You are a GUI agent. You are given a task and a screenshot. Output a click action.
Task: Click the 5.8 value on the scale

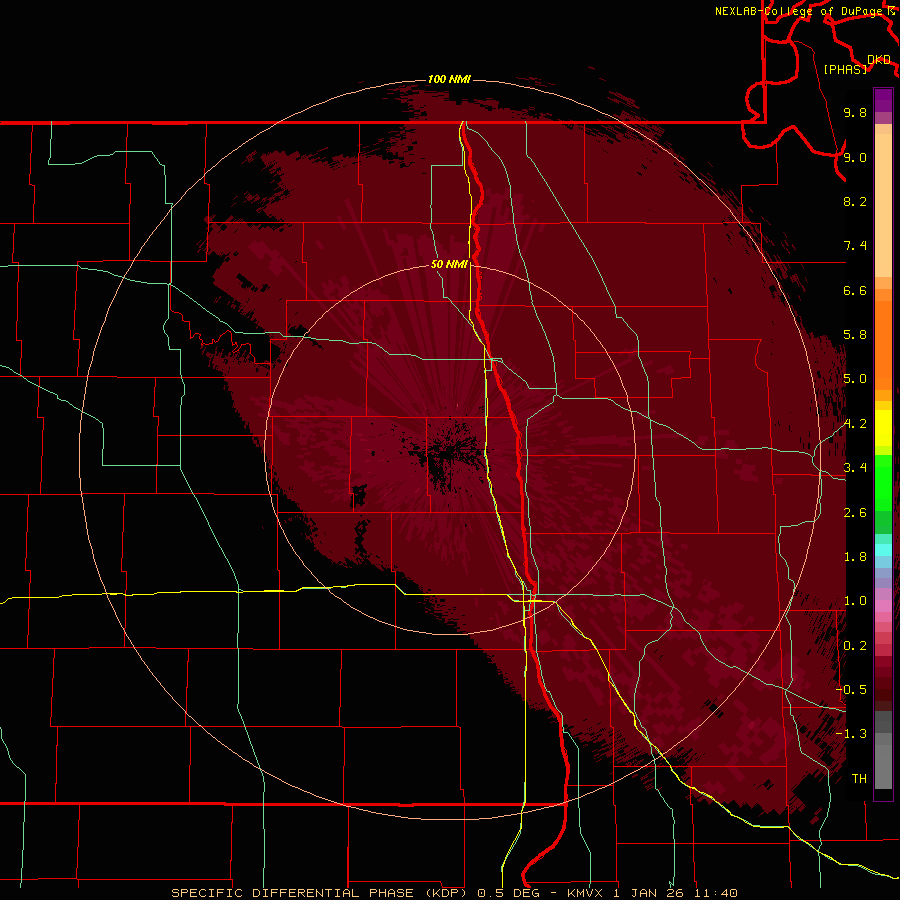pyautogui.click(x=855, y=335)
